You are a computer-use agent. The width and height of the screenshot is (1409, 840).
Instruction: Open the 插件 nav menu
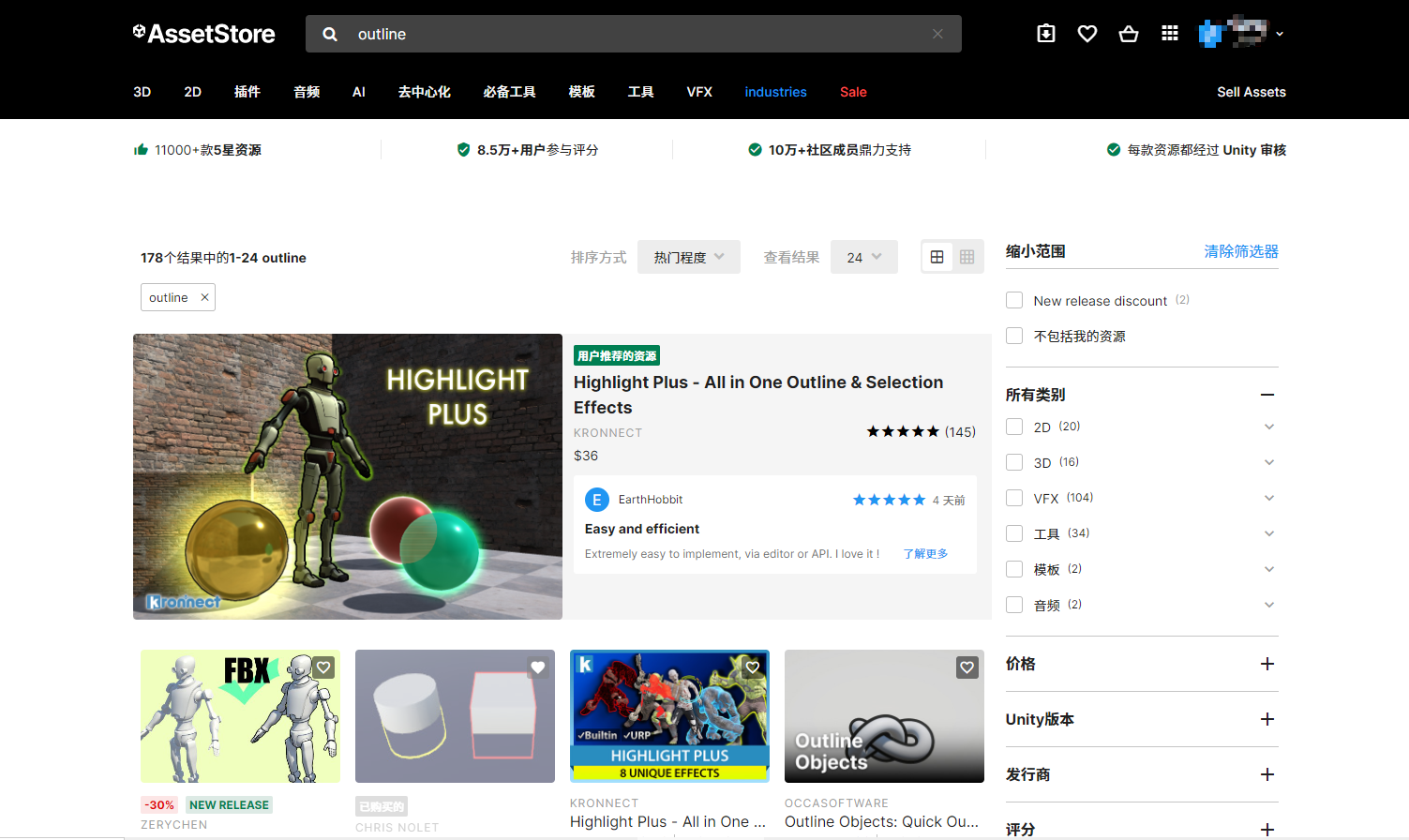(x=247, y=92)
